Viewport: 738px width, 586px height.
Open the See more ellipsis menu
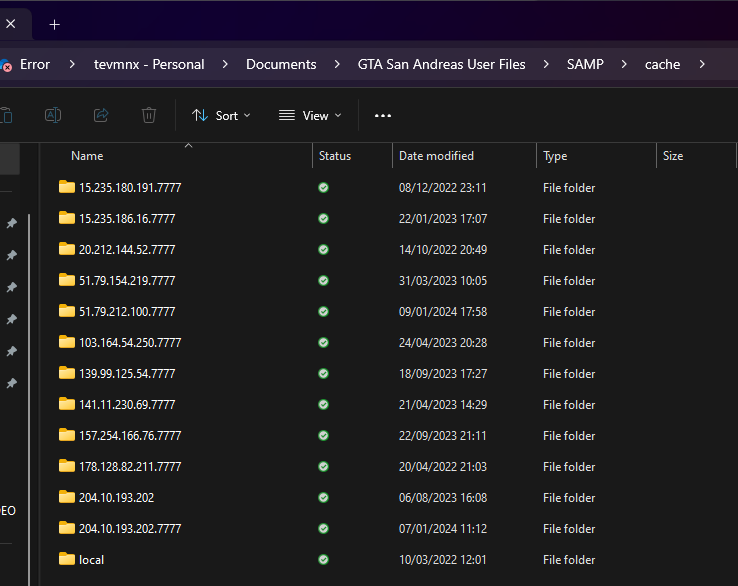pos(383,116)
